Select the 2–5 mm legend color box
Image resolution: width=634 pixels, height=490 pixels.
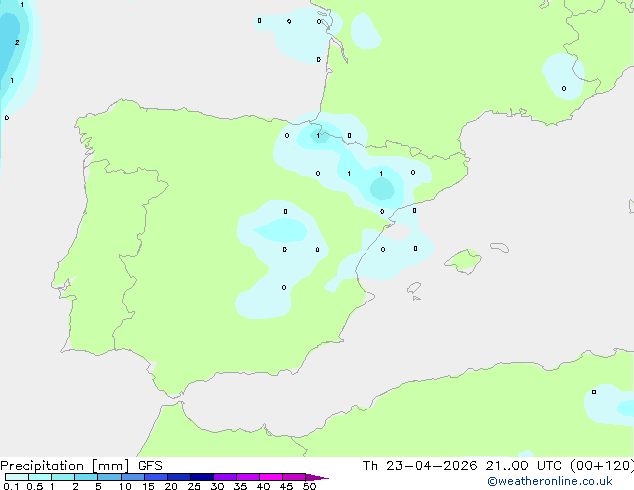coord(86,477)
